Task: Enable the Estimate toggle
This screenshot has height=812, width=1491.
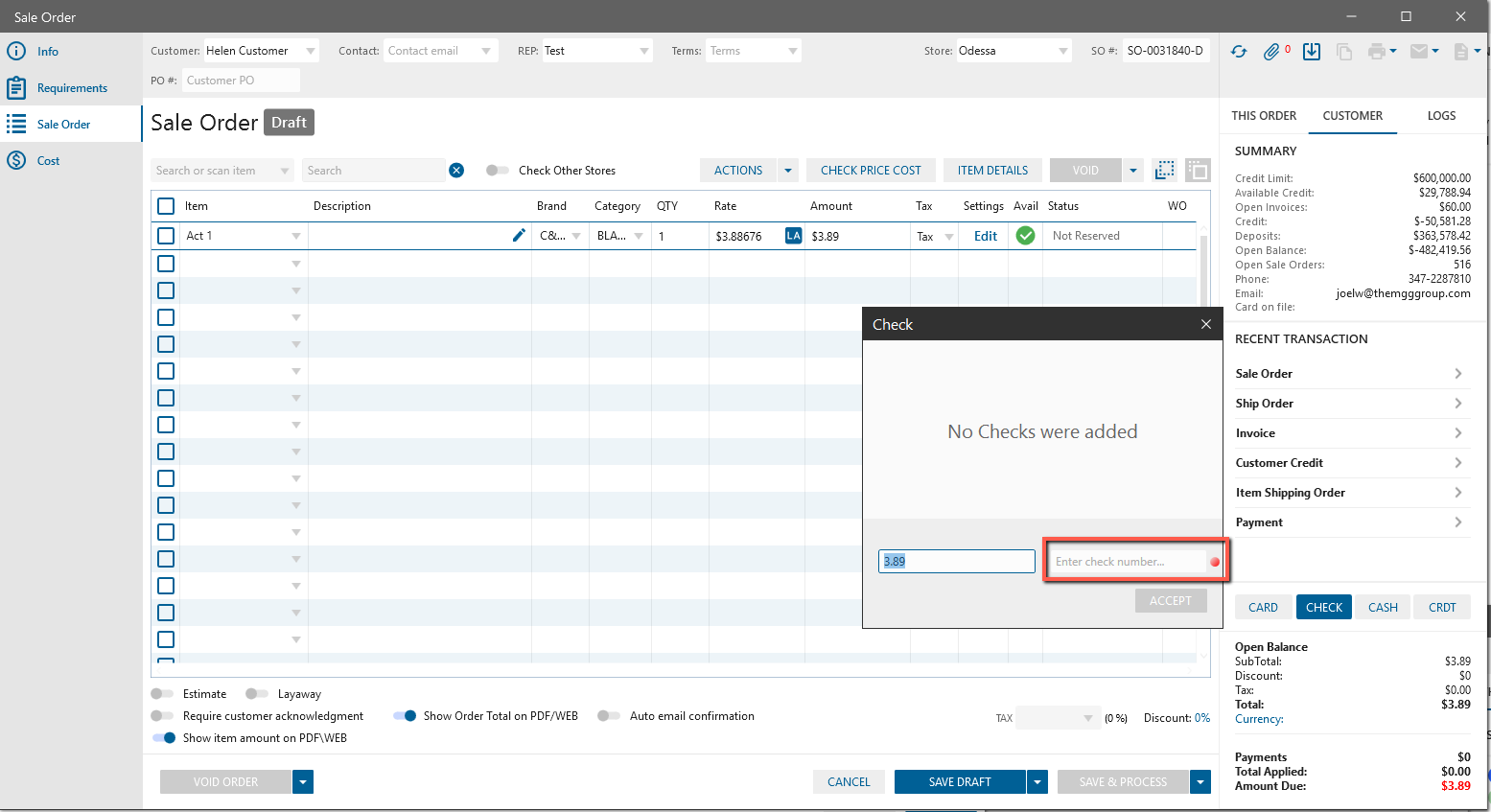Action: coord(162,694)
